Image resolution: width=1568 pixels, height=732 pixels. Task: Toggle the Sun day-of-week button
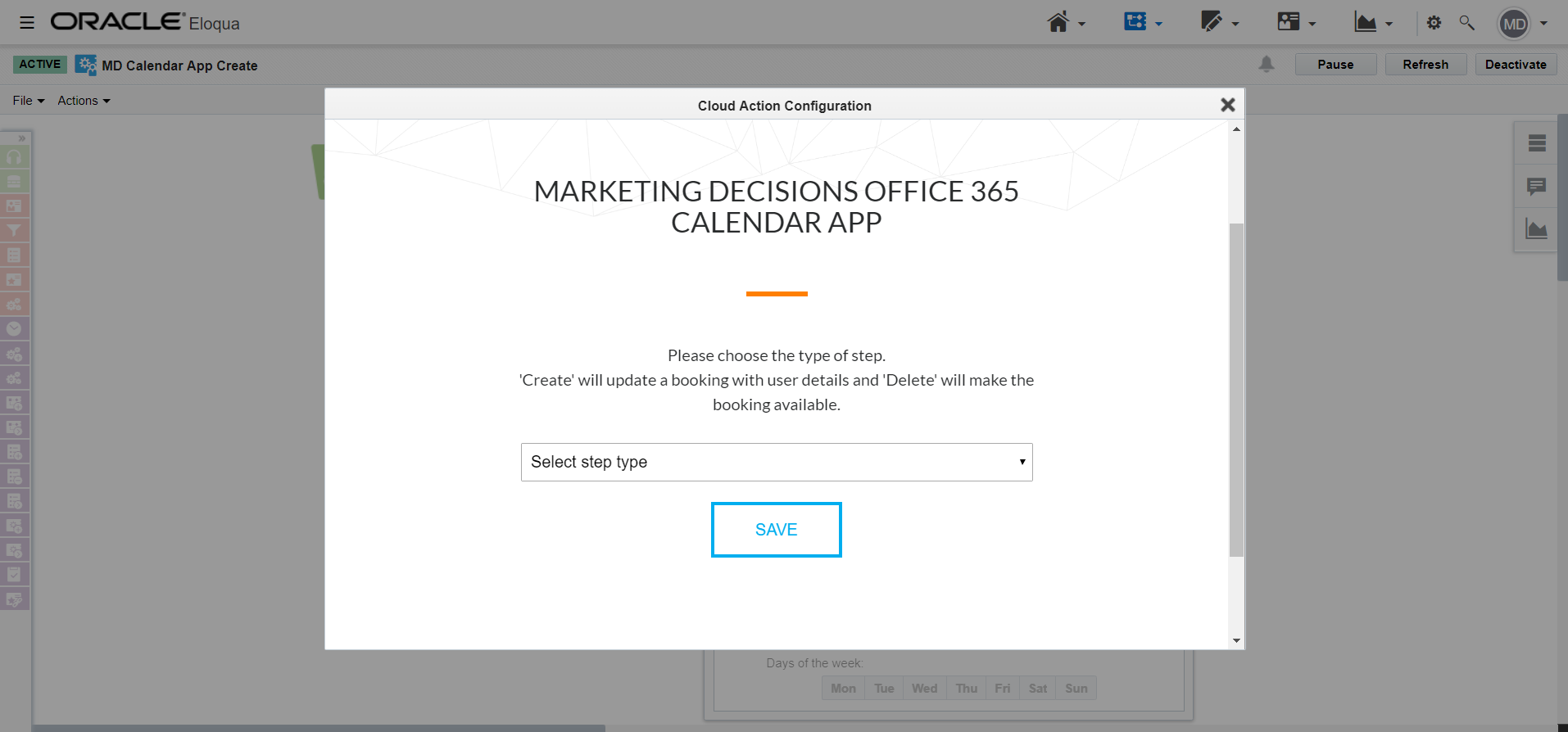(1076, 689)
